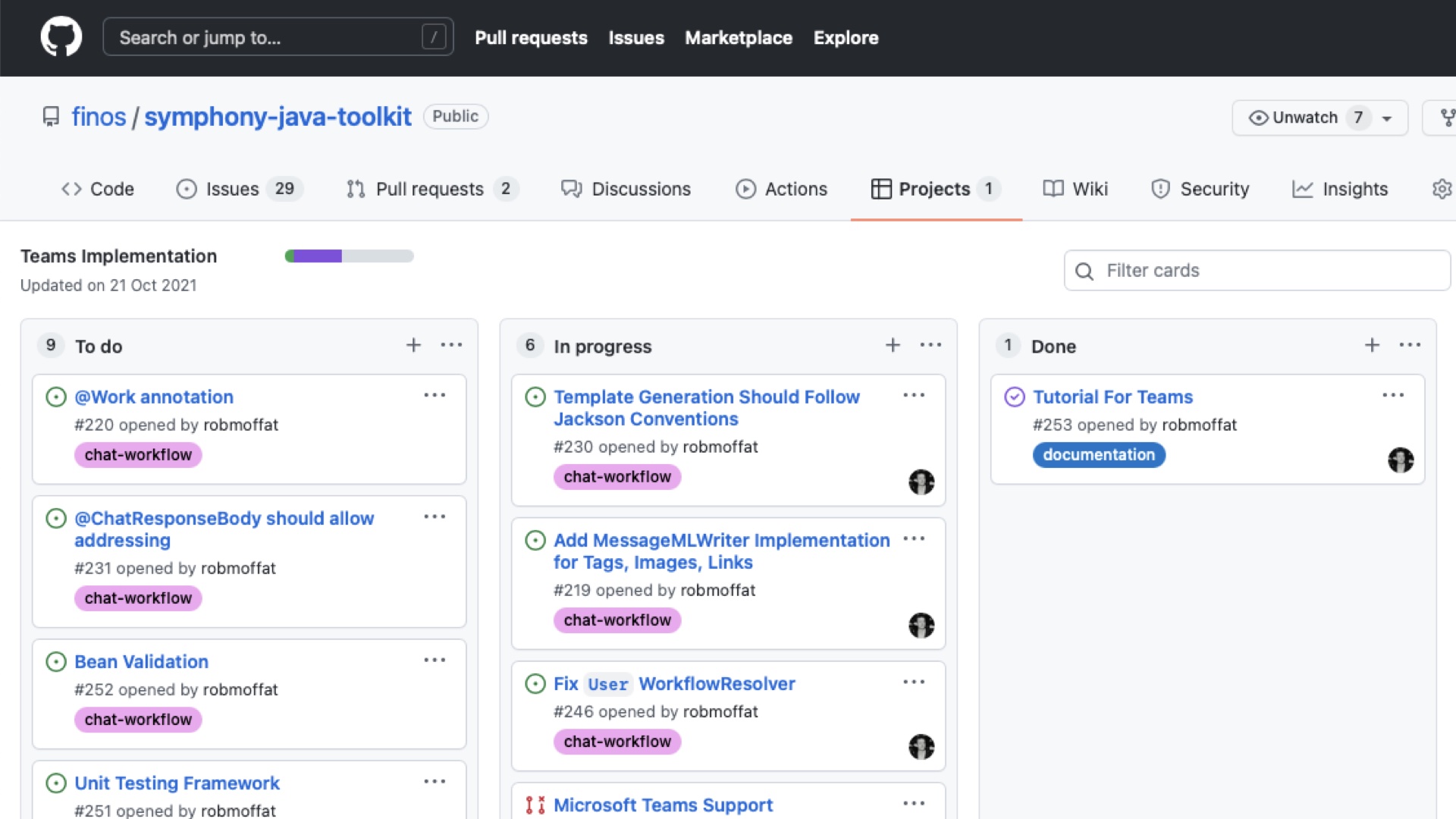The height and width of the screenshot is (819, 1456).
Task: Open Microsoft Teams Support link
Action: tap(663, 805)
